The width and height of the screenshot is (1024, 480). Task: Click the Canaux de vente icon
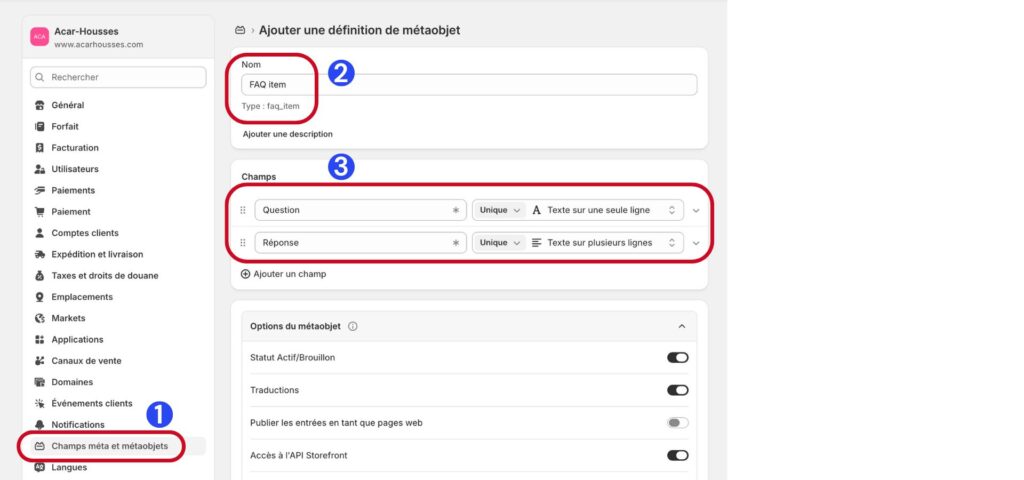point(39,361)
